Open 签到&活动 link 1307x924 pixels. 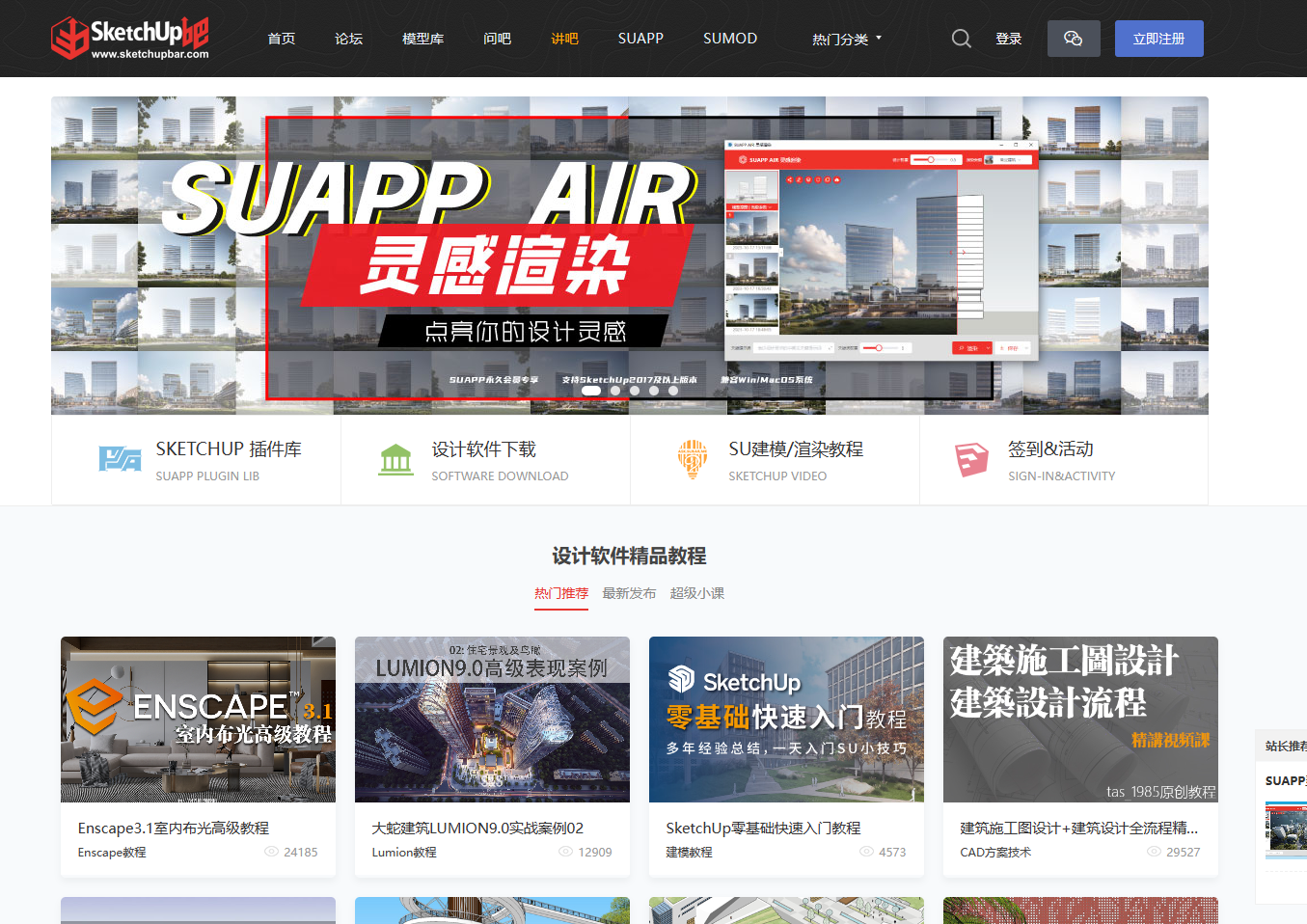1050,449
